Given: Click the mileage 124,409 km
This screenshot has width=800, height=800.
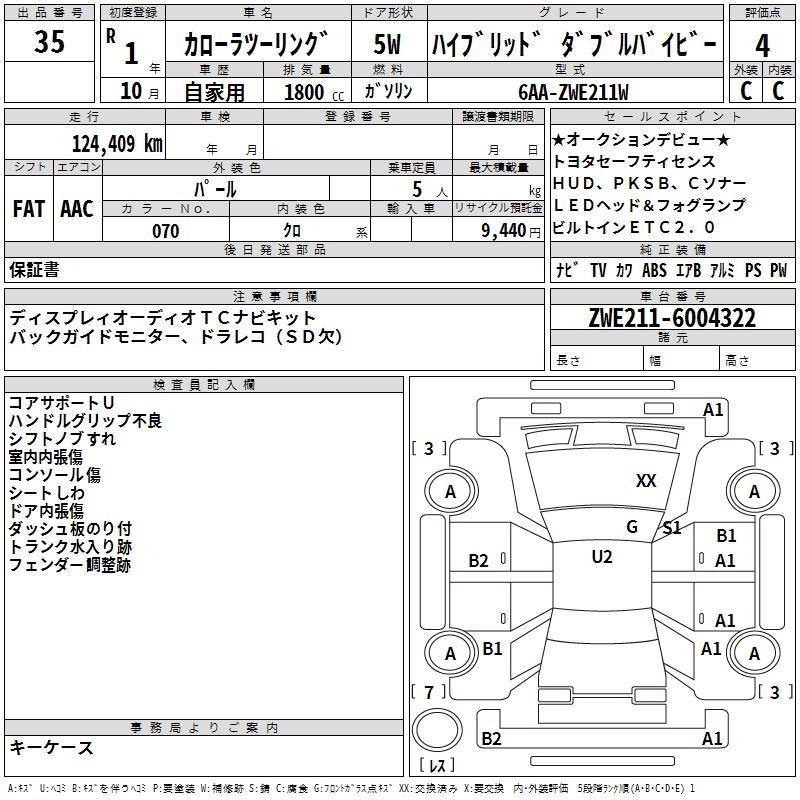Looking at the screenshot, I should pyautogui.click(x=117, y=144).
